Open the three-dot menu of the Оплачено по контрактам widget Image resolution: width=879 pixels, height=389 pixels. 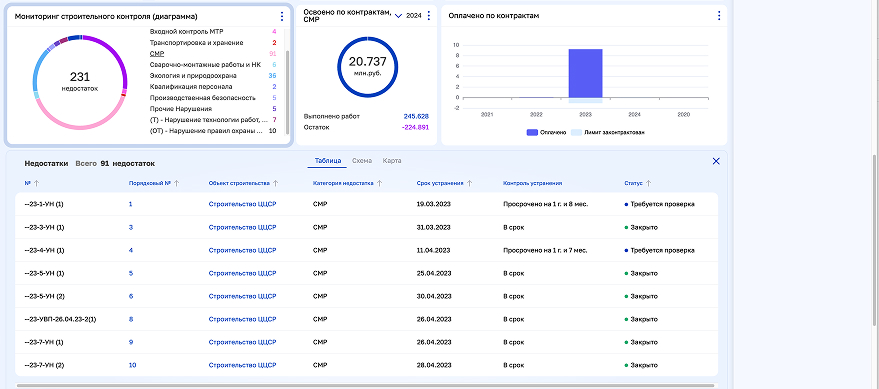(719, 16)
